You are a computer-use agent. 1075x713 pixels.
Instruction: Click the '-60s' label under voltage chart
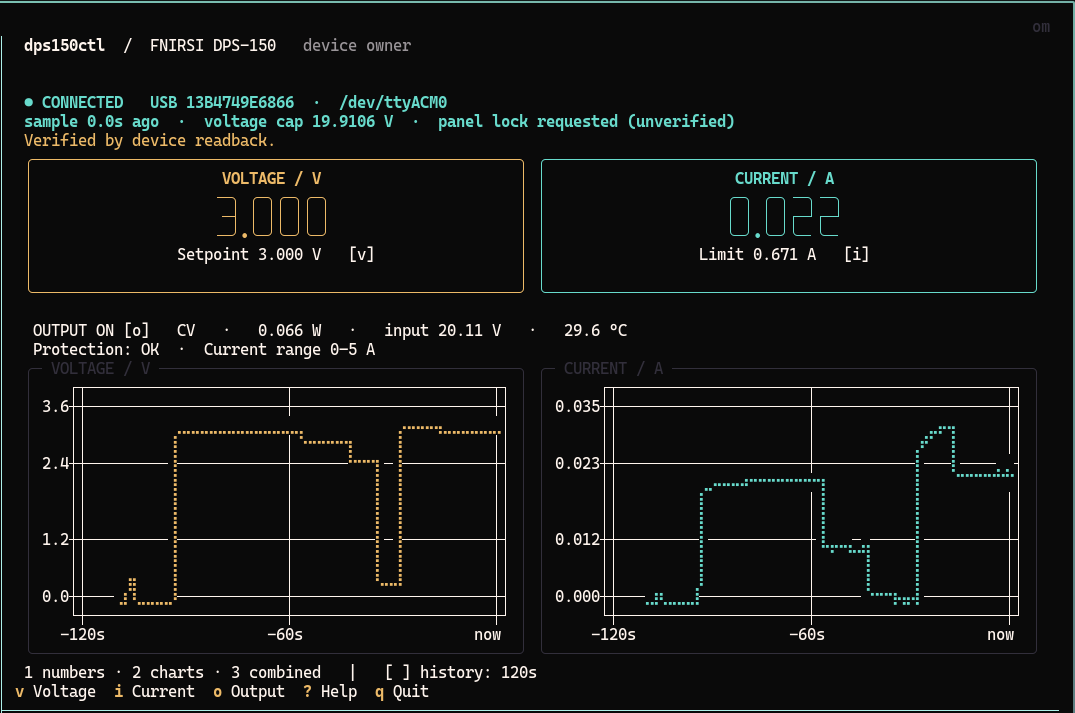pos(285,635)
